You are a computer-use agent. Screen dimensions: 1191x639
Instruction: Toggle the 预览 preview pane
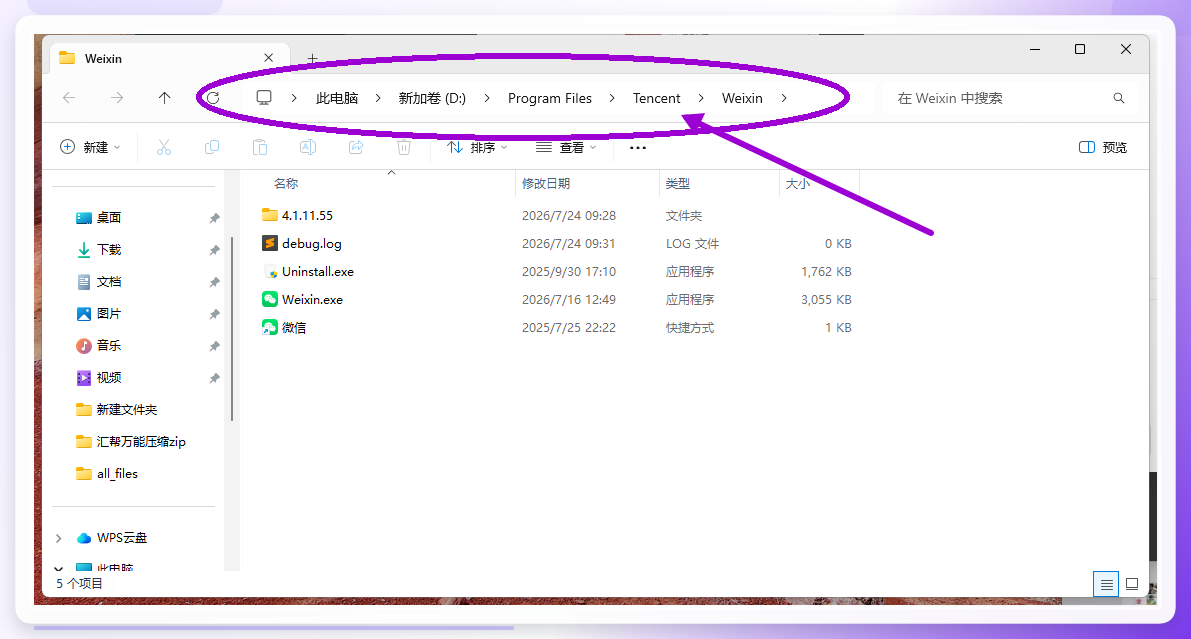[1103, 147]
